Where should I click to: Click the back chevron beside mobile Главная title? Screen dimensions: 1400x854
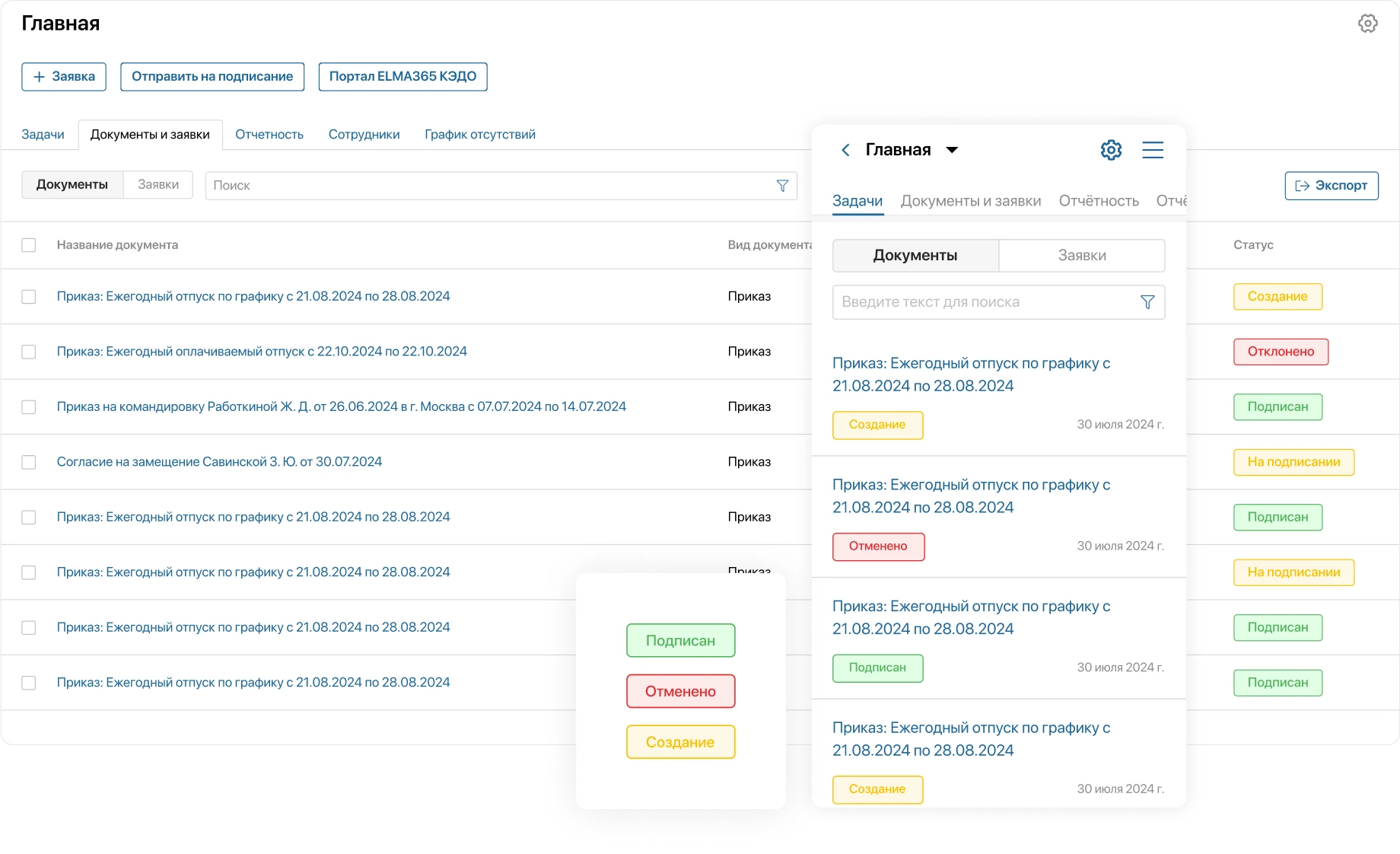point(845,150)
